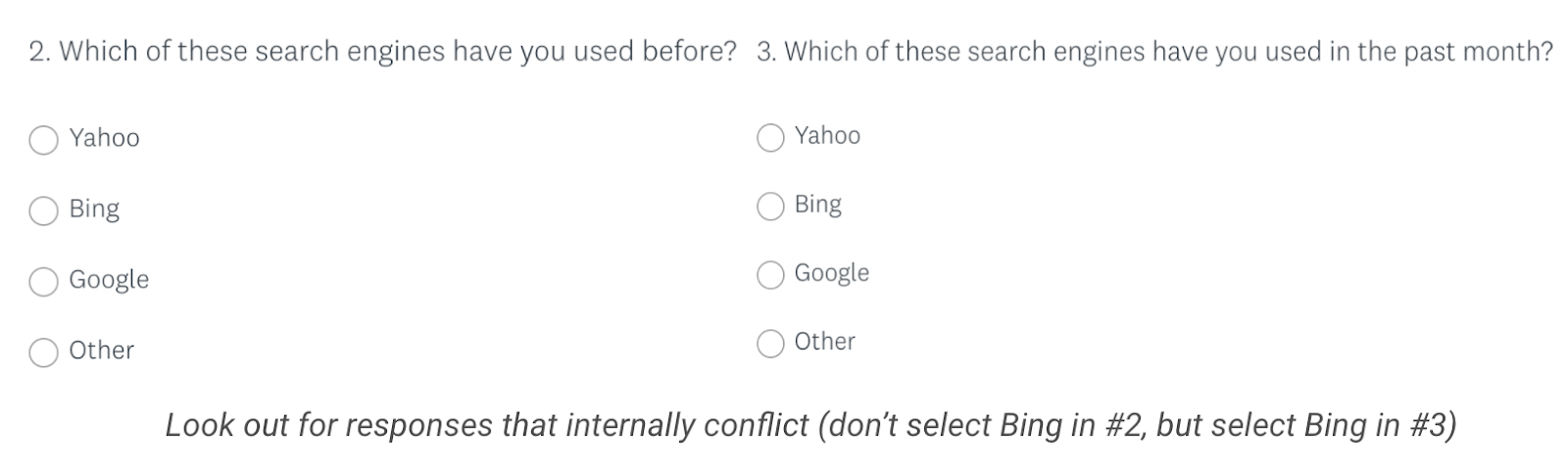Image resolution: width=1568 pixels, height=470 pixels.
Task: Click the italic caption about conflicting responses
Action: (810, 426)
